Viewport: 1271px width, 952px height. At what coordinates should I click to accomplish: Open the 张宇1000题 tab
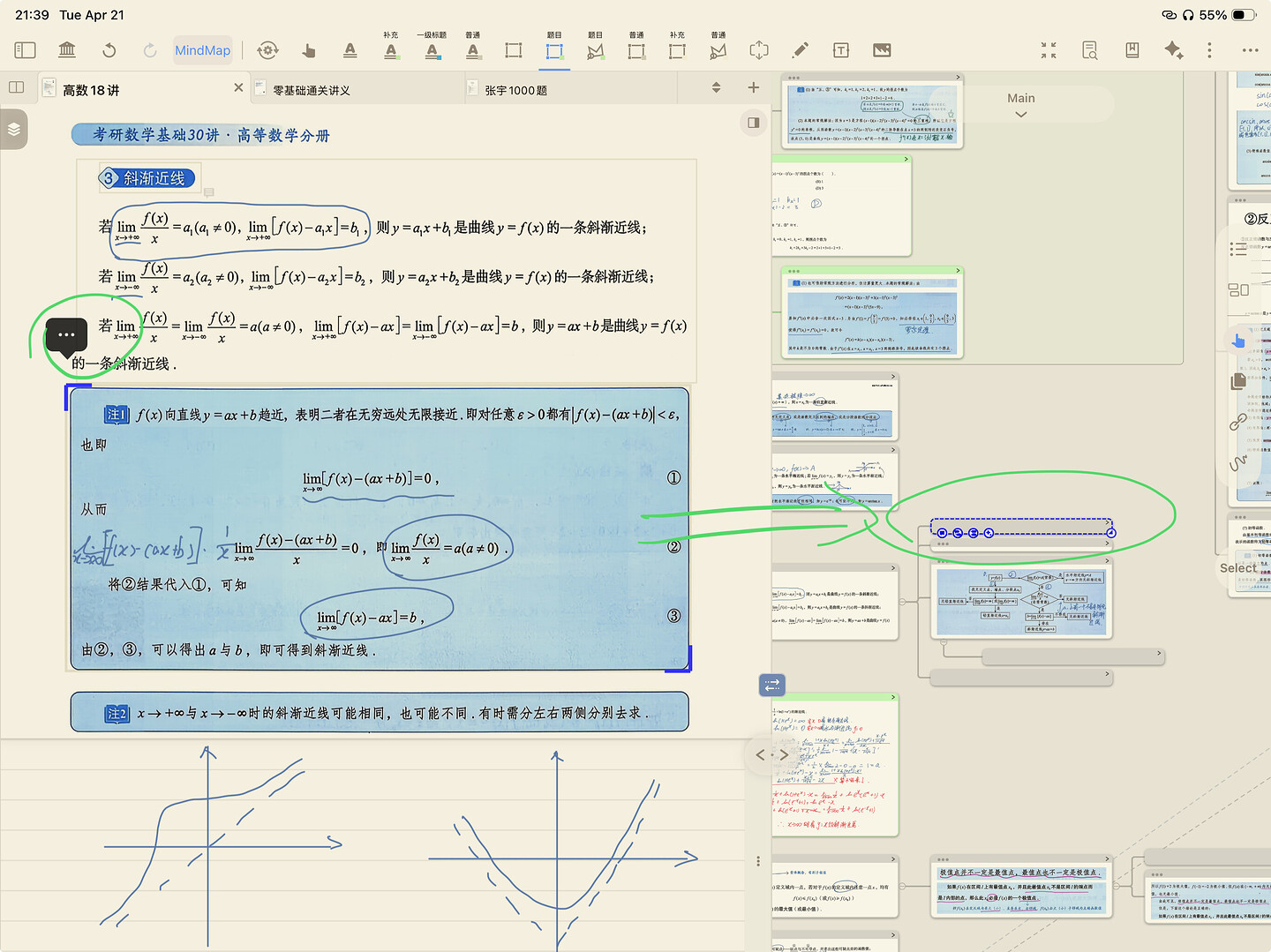tap(515, 90)
